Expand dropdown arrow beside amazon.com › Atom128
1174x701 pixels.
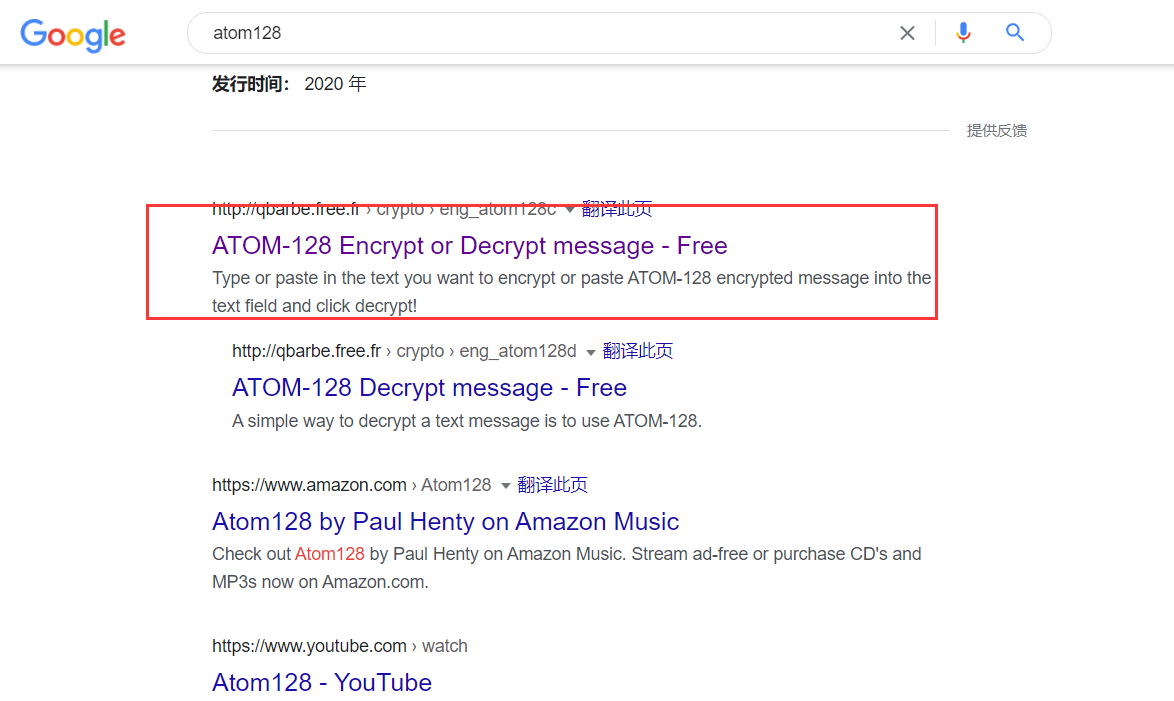[x=505, y=486]
